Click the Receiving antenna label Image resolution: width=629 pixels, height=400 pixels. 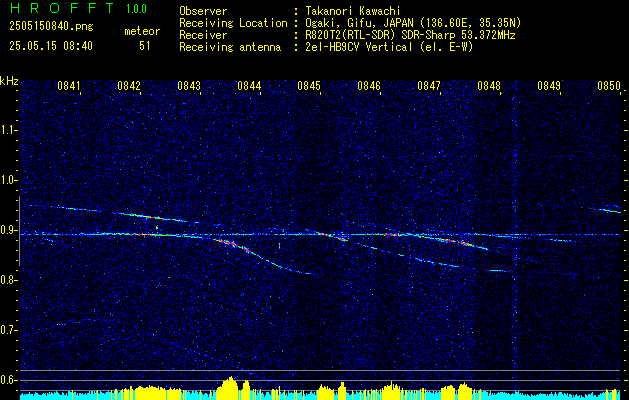click(230, 47)
